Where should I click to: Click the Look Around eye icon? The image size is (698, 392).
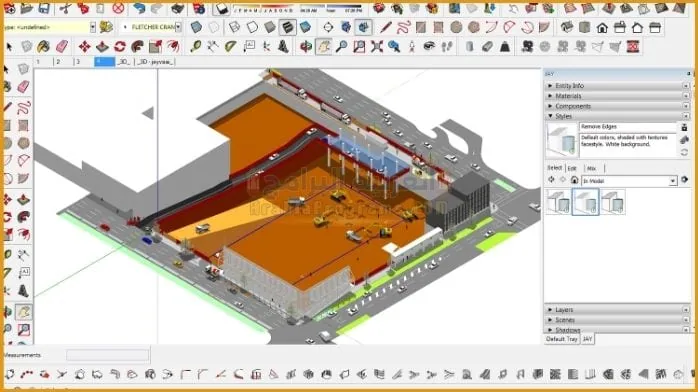click(x=429, y=46)
